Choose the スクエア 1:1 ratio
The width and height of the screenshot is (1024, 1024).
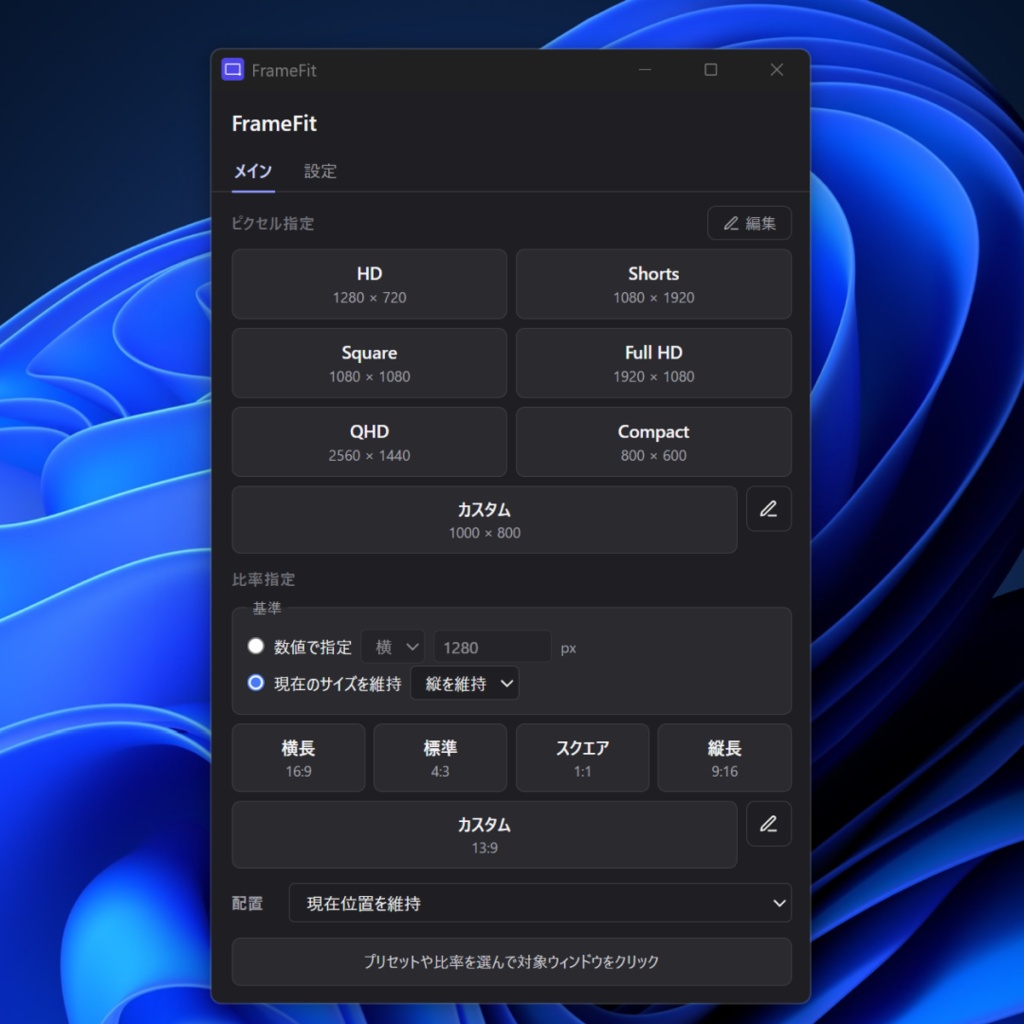click(583, 758)
